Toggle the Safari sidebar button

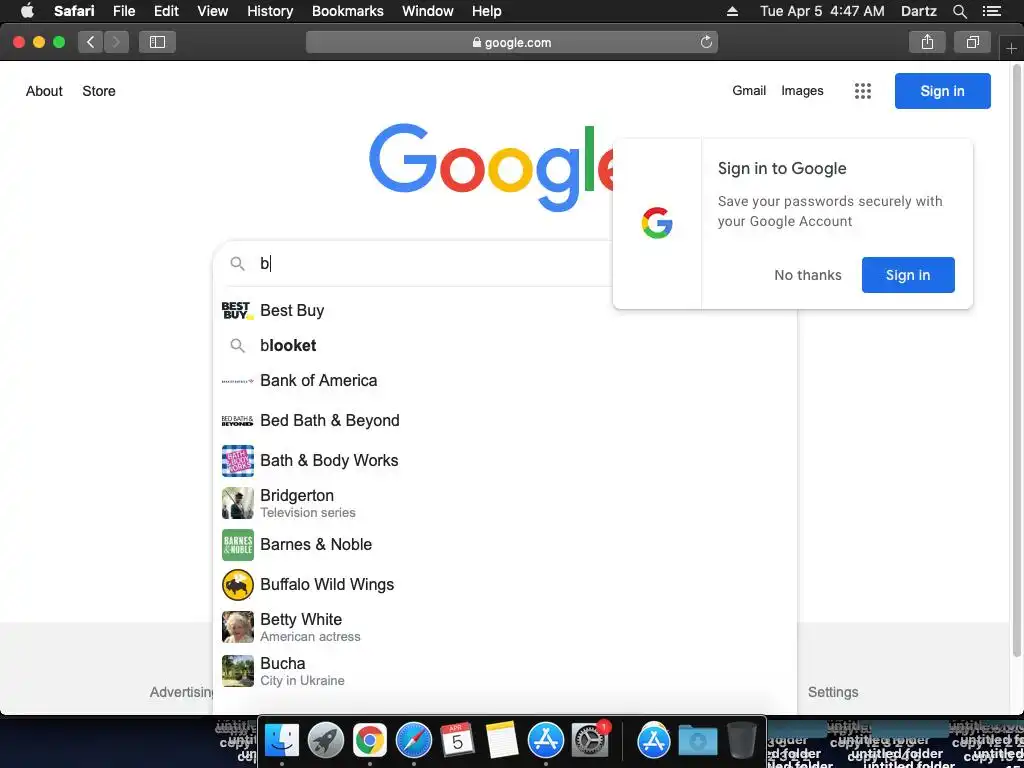point(157,42)
